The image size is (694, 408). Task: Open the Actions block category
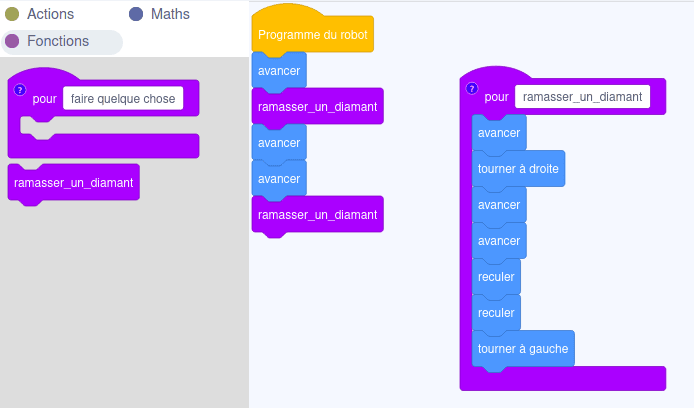(39, 14)
